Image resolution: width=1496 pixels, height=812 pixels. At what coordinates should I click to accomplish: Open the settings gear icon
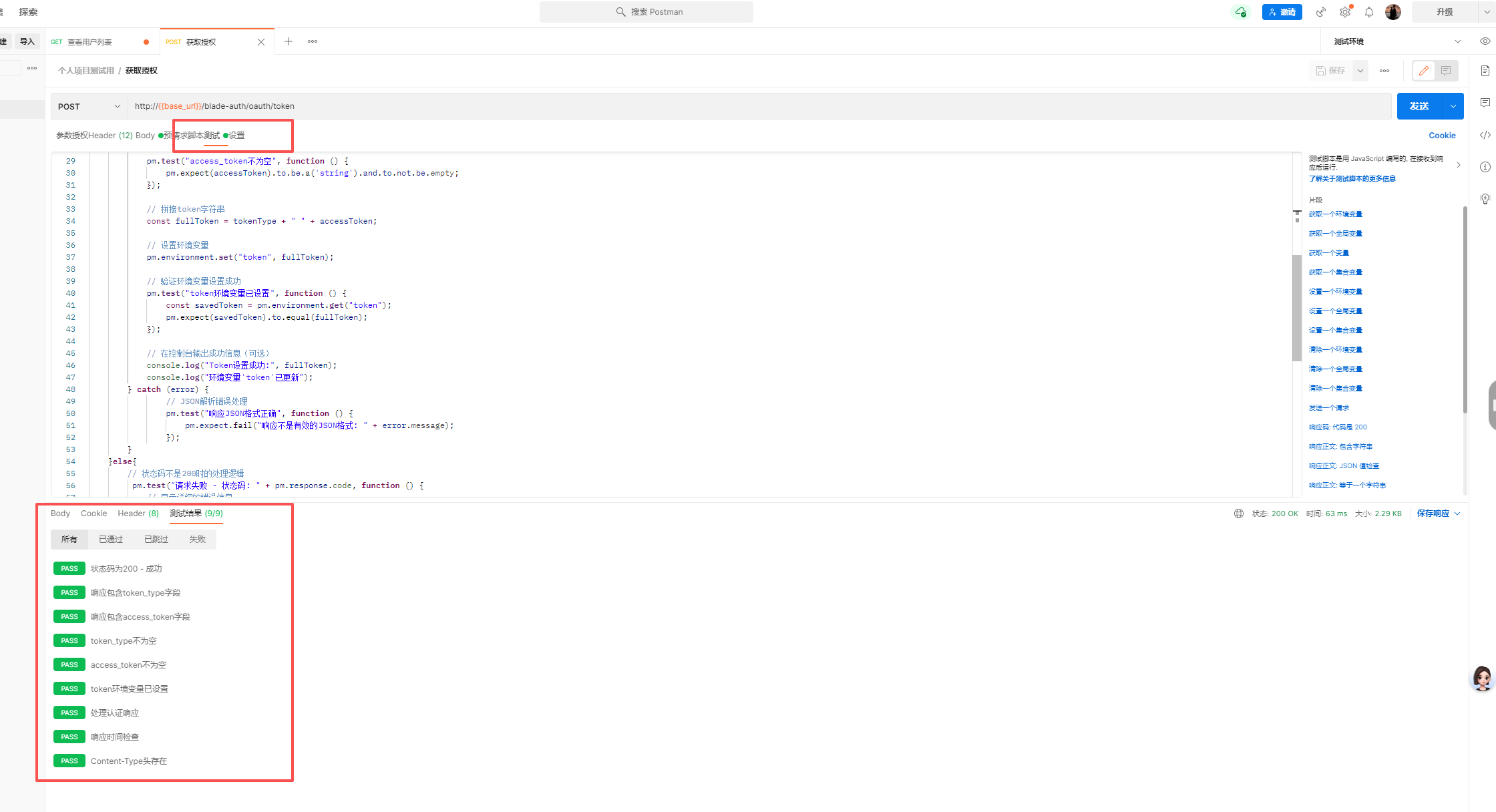click(x=1344, y=12)
